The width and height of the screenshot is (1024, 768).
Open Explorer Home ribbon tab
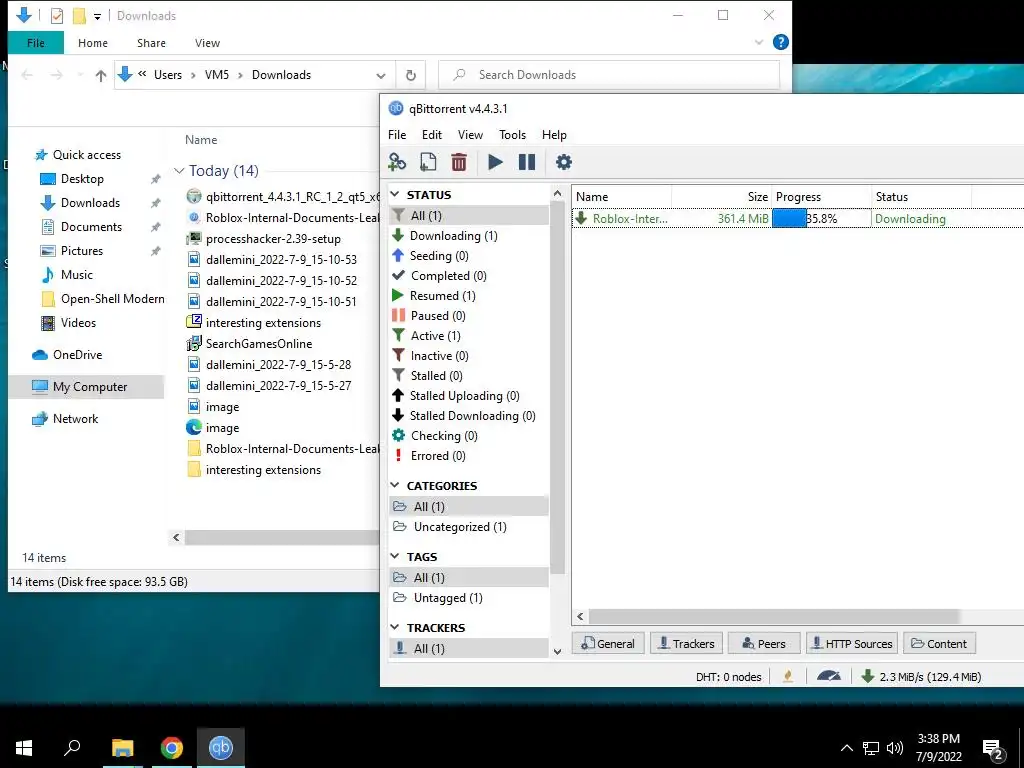[93, 43]
